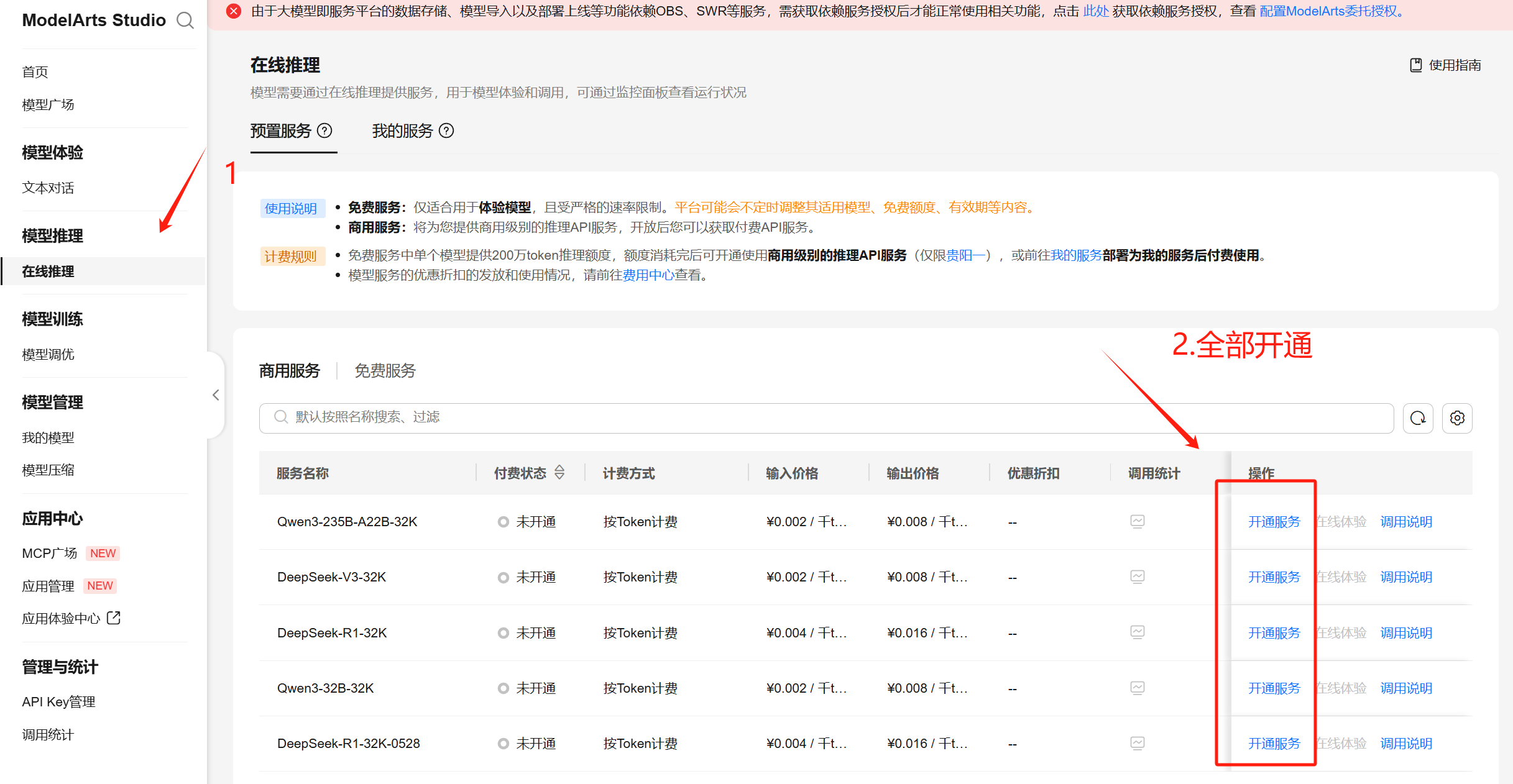The image size is (1513, 784).
Task: Click the 使用指南 guide icon
Action: 1415,65
